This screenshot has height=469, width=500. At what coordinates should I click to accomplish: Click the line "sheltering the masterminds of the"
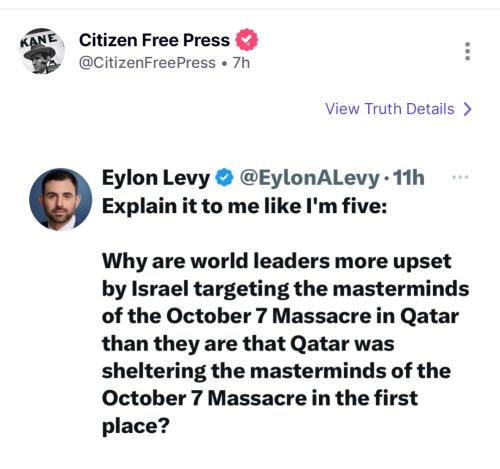click(276, 371)
